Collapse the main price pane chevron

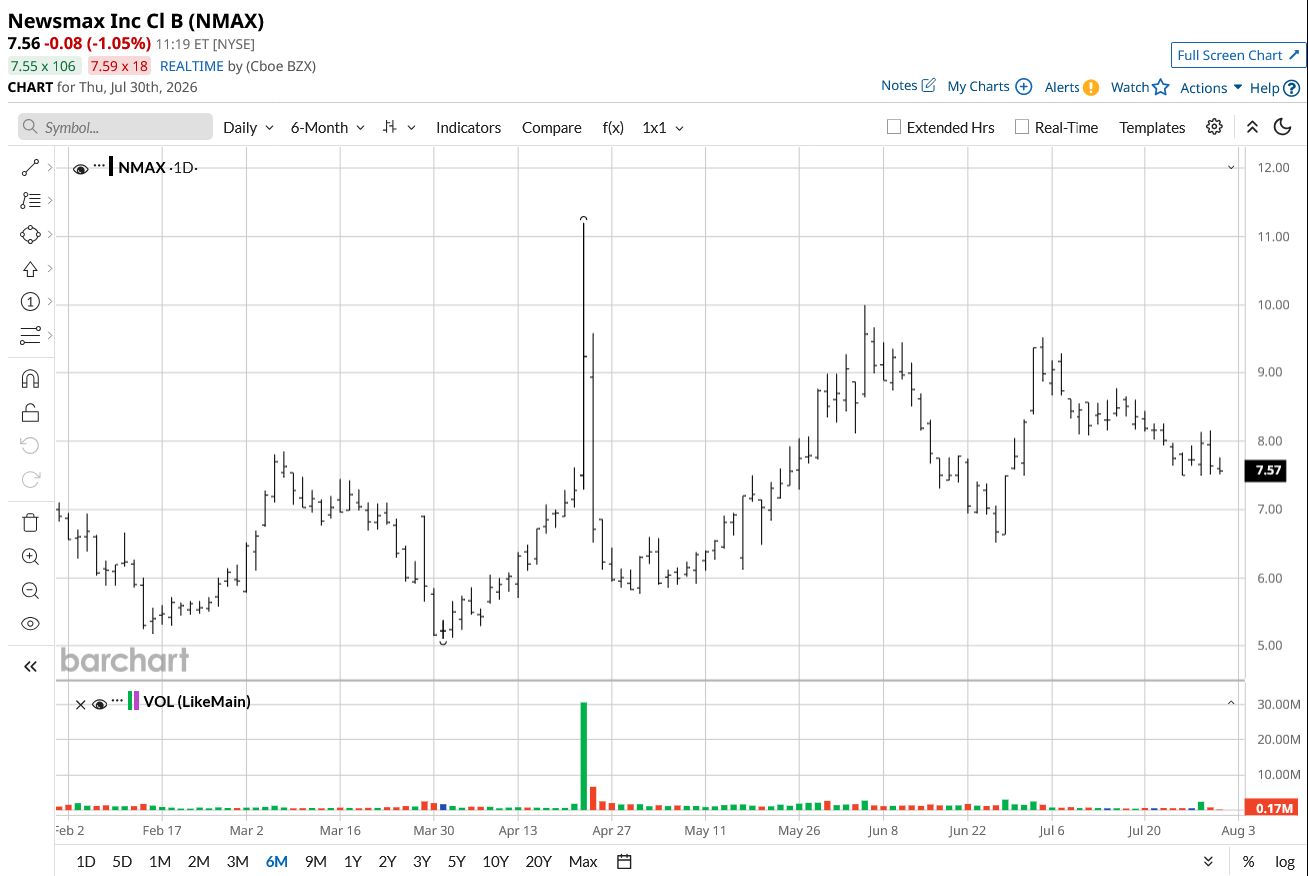[1231, 167]
